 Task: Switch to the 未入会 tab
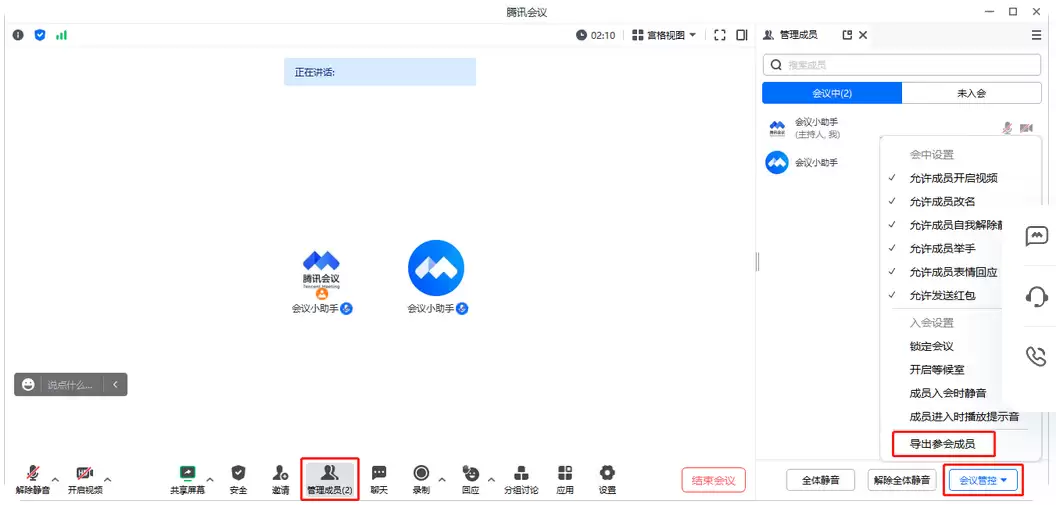(971, 94)
